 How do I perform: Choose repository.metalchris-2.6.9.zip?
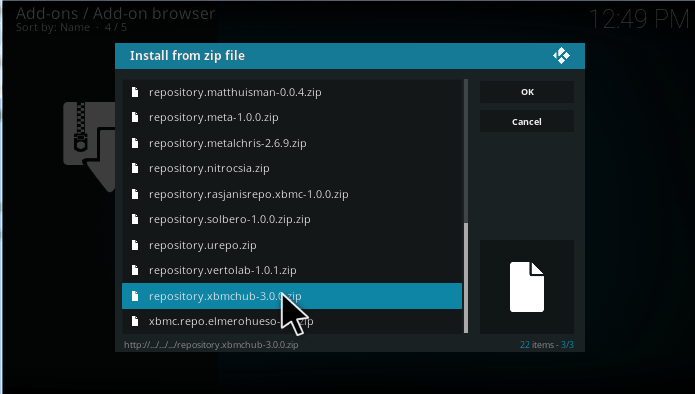coord(292,143)
